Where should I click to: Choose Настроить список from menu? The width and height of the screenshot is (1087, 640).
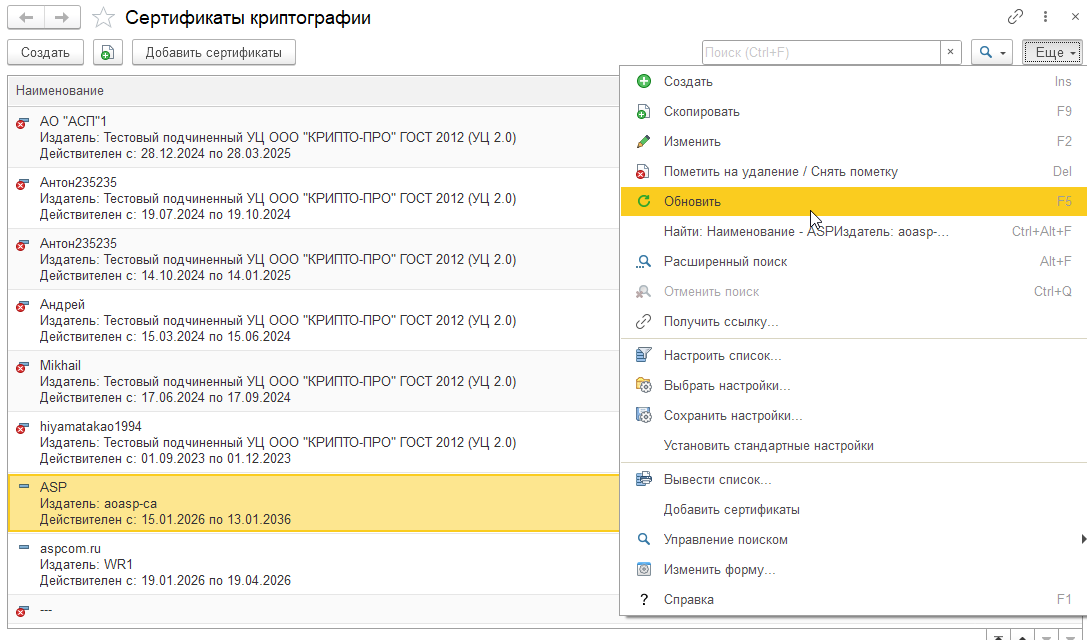pos(722,355)
